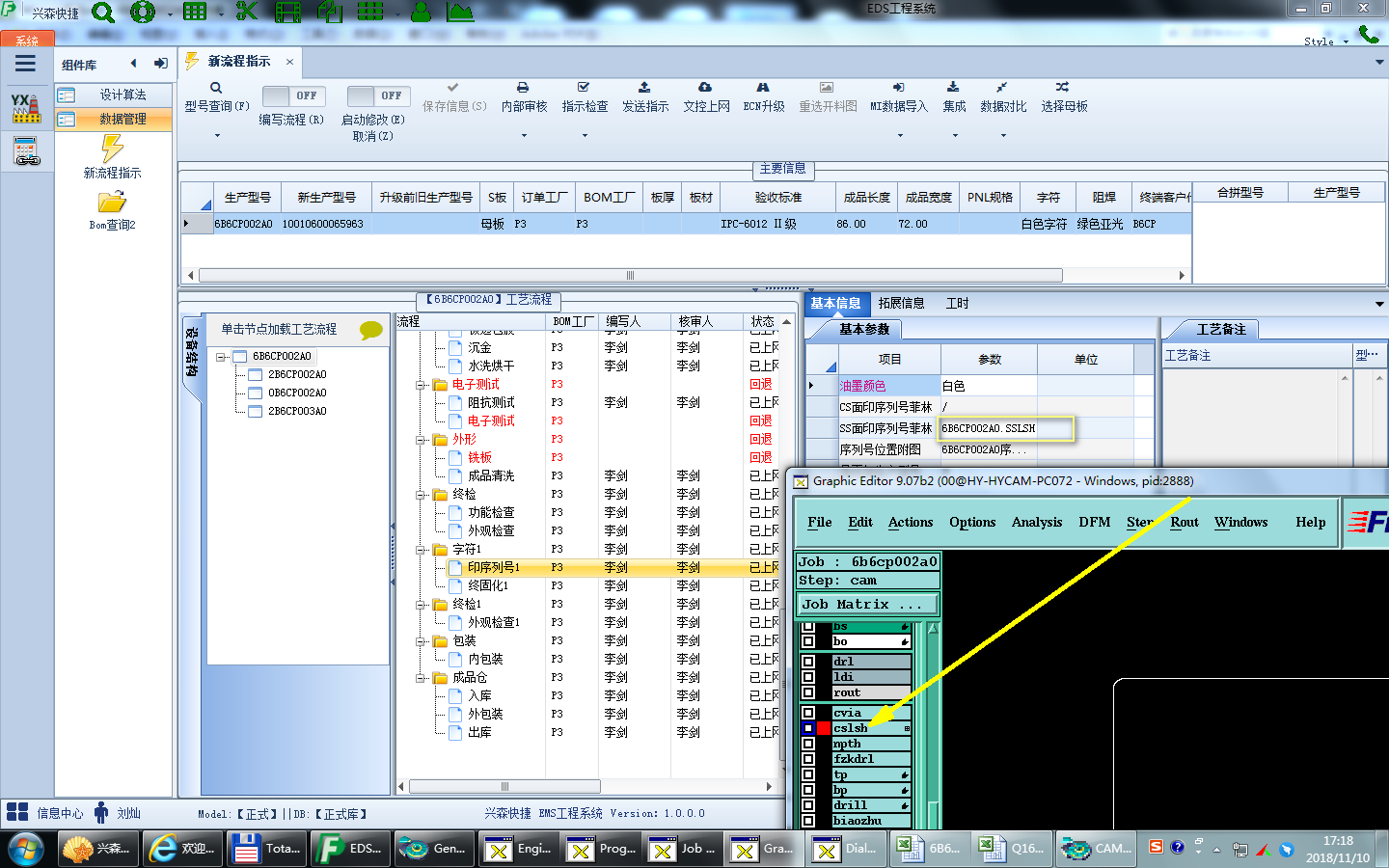Image resolution: width=1389 pixels, height=868 pixels.
Task: Click the green lifebuoy help icon
Action: 143,12
